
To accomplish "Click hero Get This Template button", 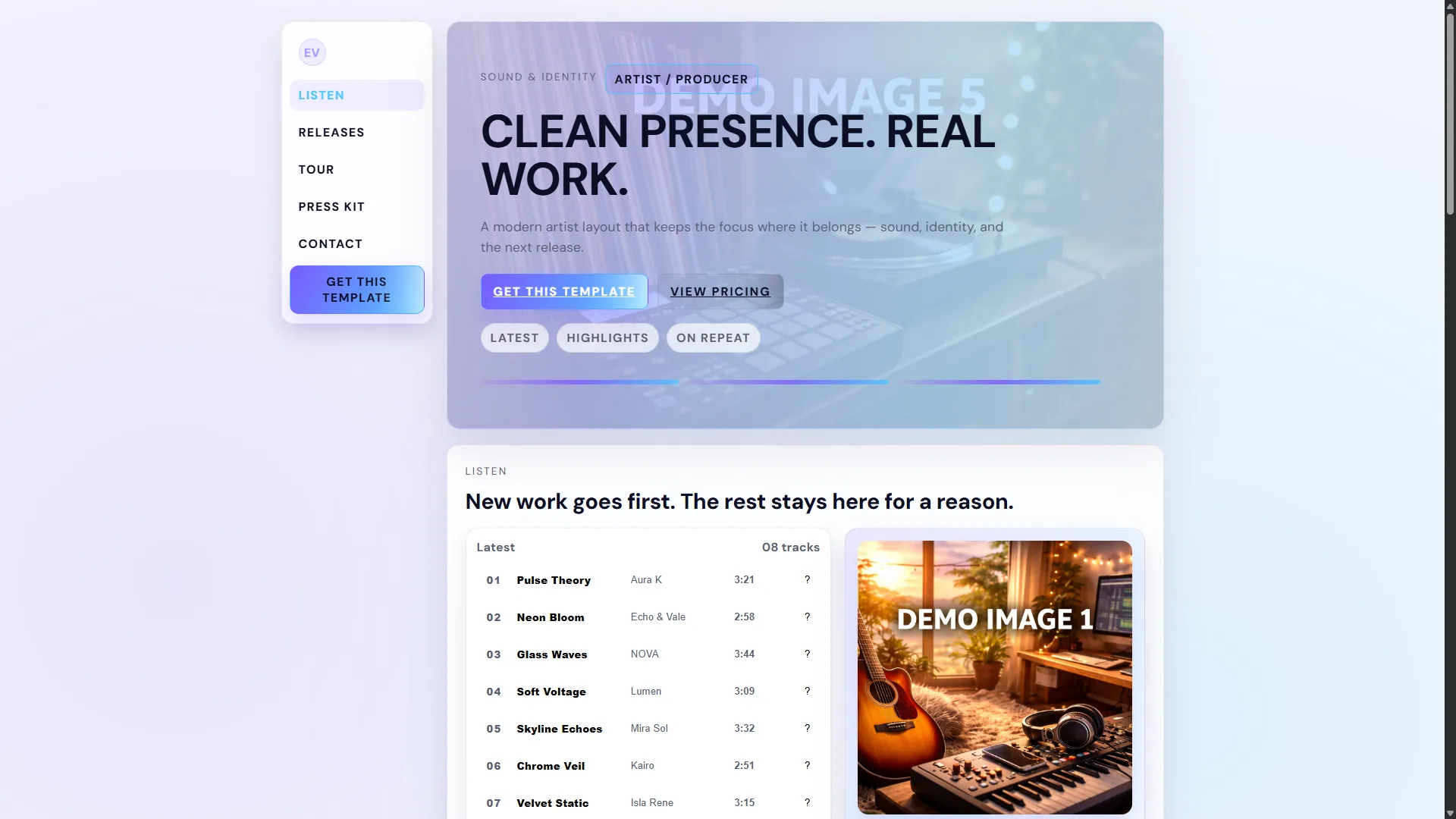I will coord(564,292).
